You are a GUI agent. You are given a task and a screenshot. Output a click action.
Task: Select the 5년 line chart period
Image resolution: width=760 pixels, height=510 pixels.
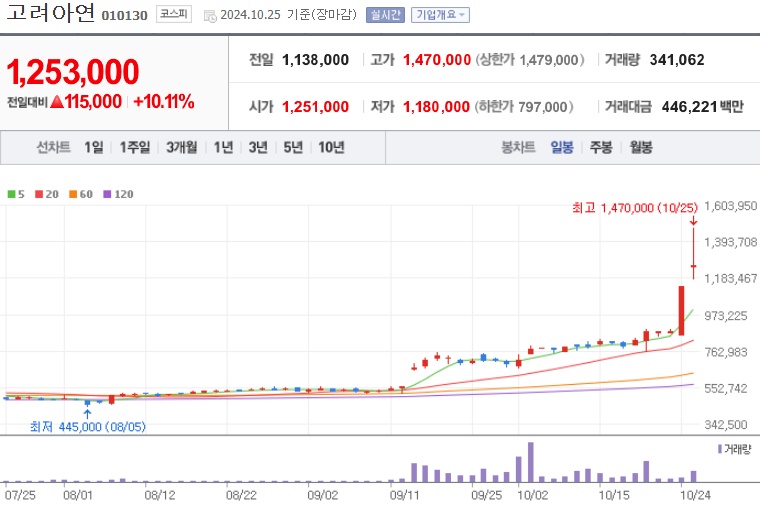pos(293,147)
